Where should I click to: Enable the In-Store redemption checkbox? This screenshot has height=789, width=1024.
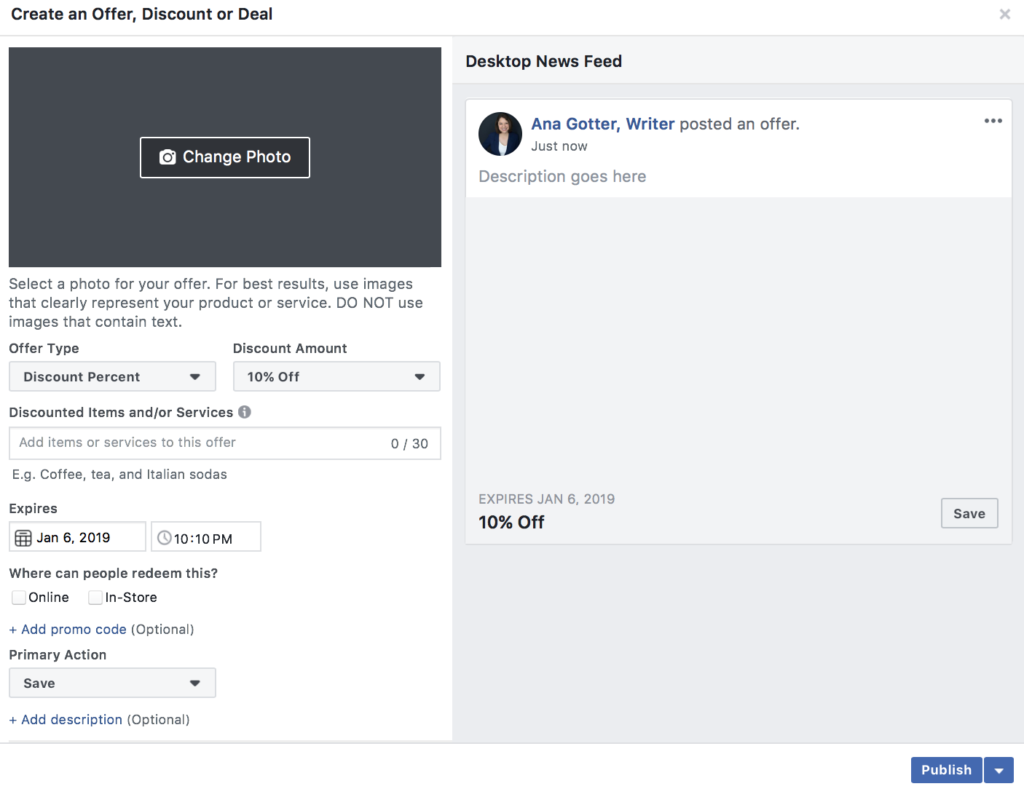95,597
